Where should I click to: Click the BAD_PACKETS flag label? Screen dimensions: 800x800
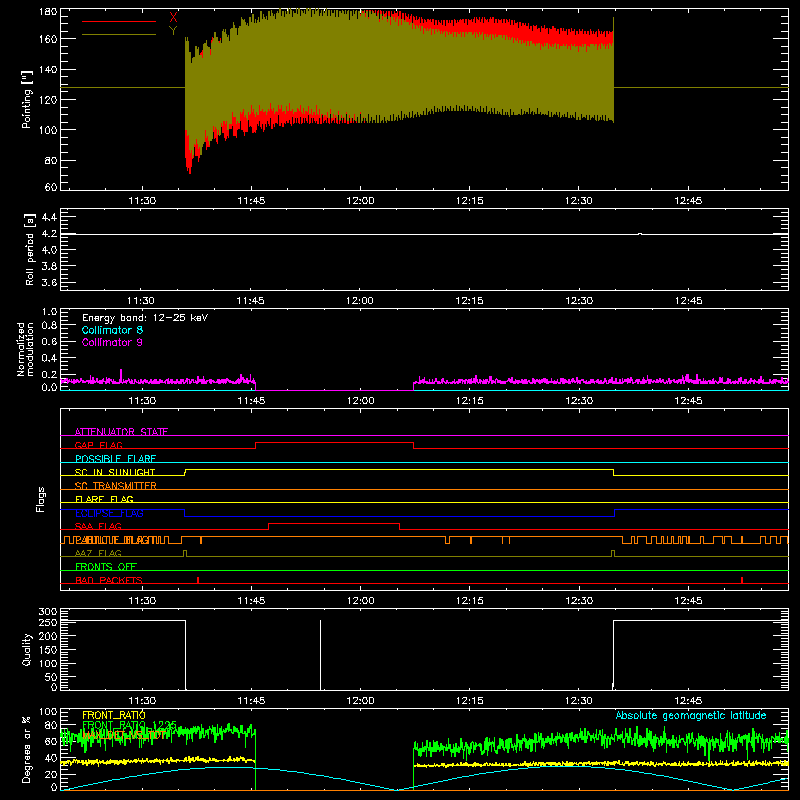[x=109, y=580]
